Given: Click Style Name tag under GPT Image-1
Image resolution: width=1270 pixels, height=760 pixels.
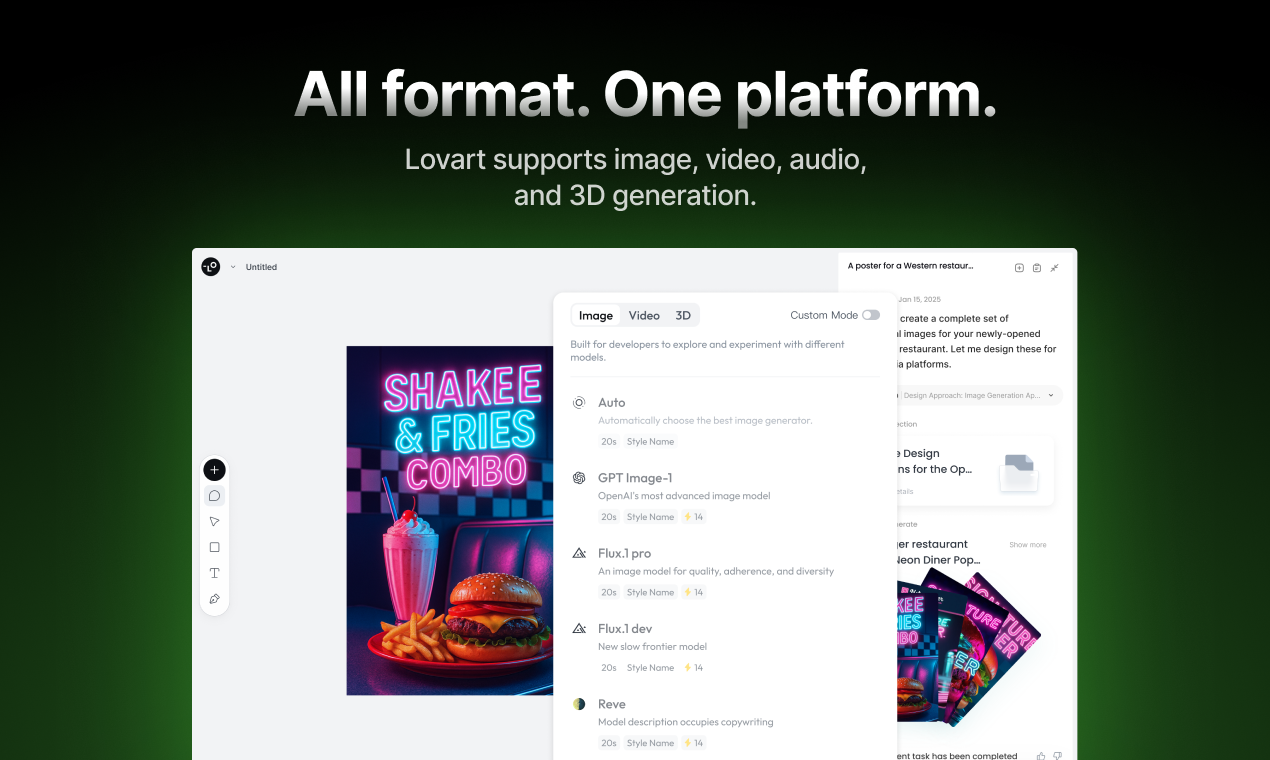Looking at the screenshot, I should [650, 517].
